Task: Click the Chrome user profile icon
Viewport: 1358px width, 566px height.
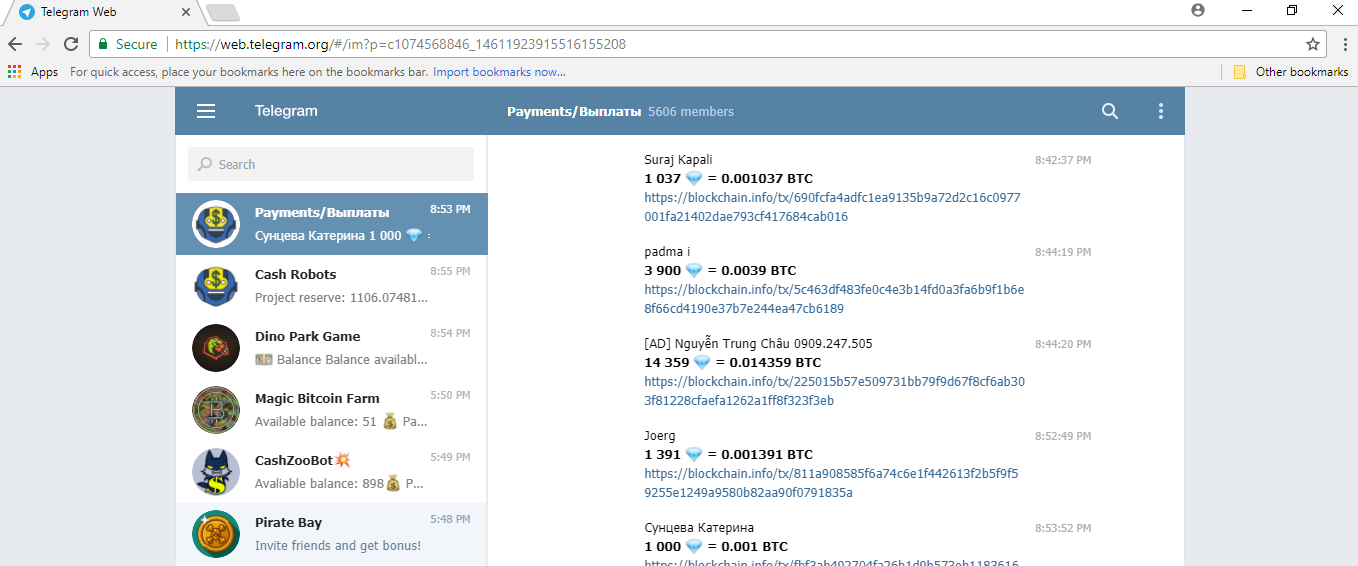Action: (x=1198, y=10)
